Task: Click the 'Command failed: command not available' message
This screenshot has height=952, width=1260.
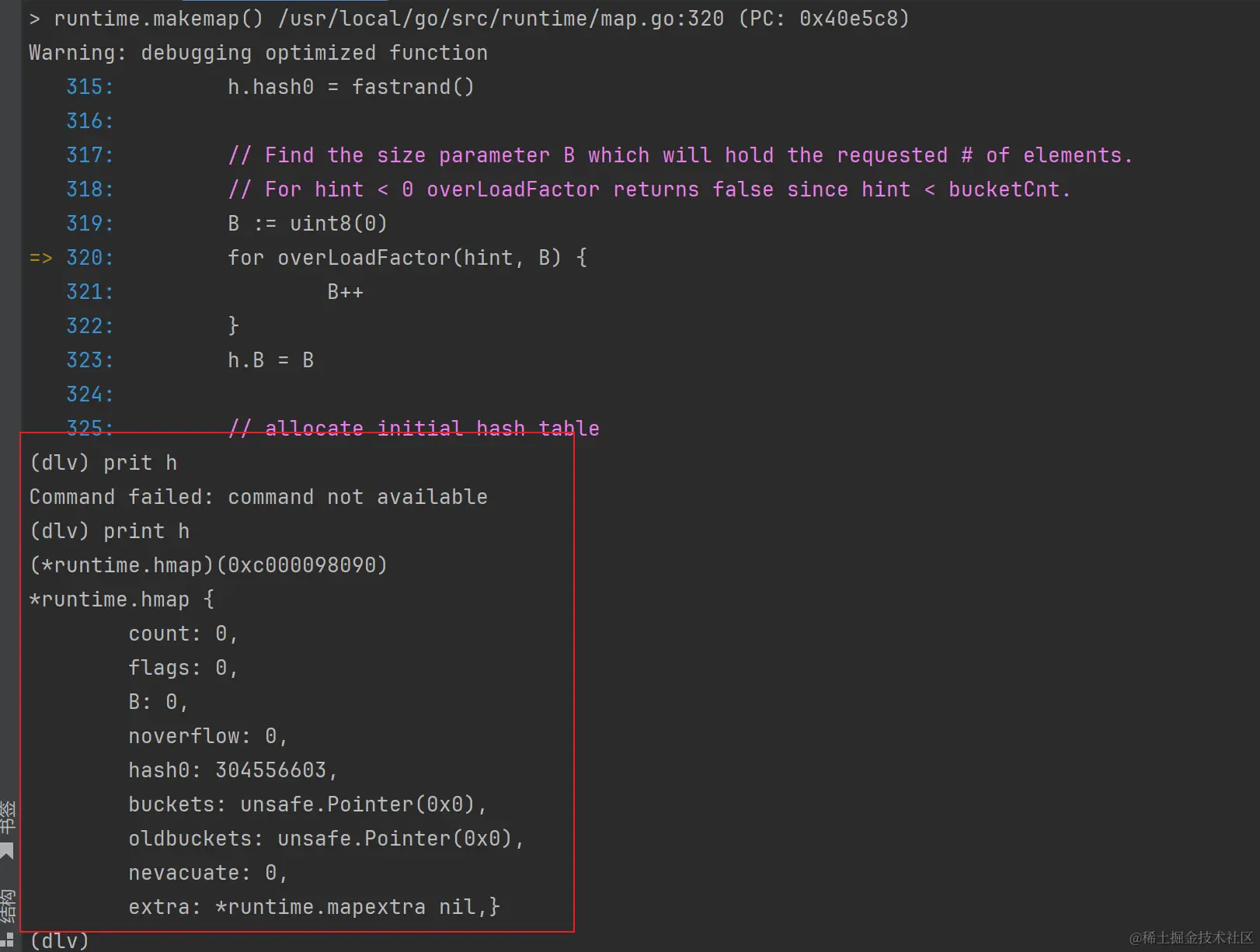Action: (x=258, y=497)
